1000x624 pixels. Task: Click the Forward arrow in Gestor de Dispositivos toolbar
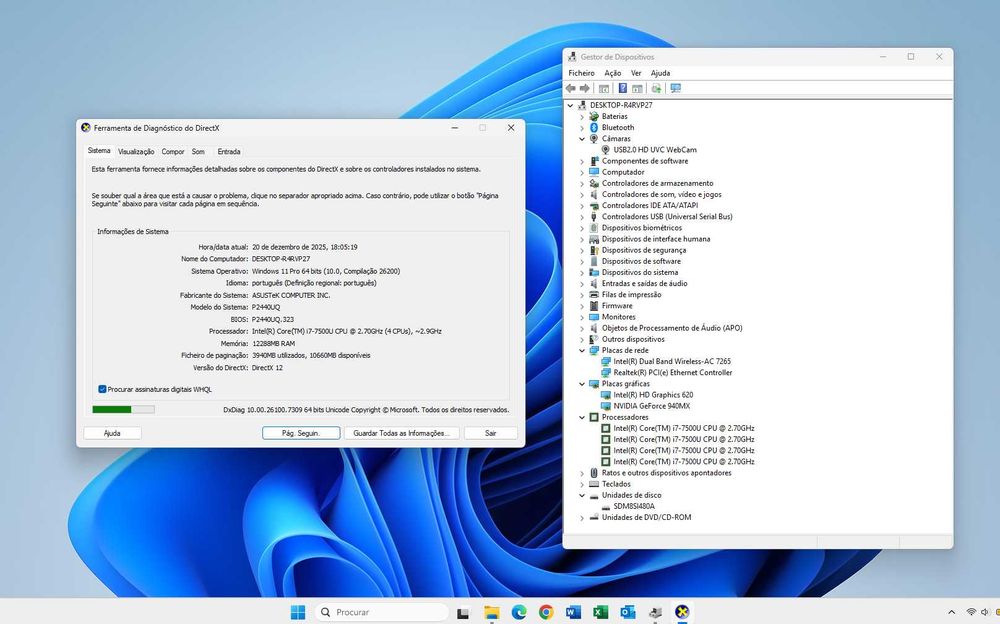point(584,88)
